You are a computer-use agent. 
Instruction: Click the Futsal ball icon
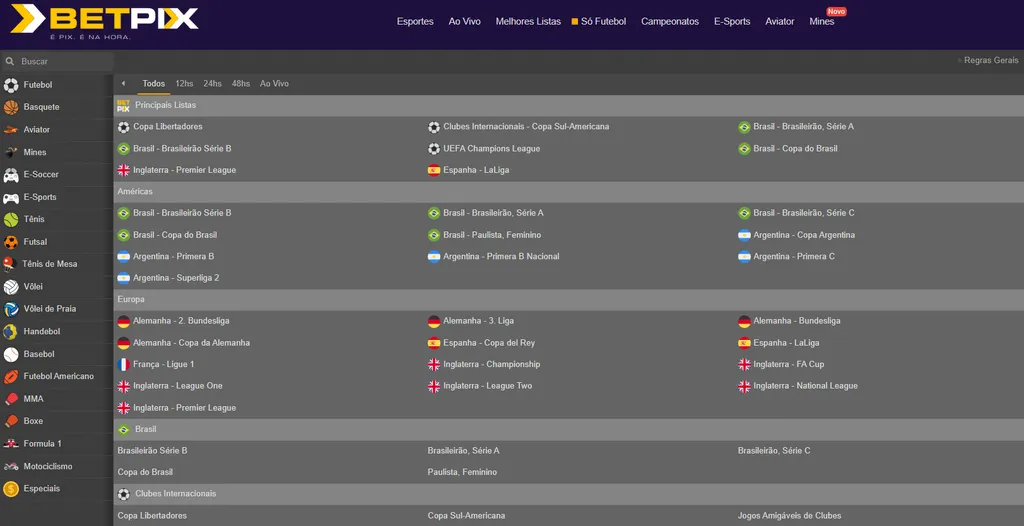coord(11,242)
